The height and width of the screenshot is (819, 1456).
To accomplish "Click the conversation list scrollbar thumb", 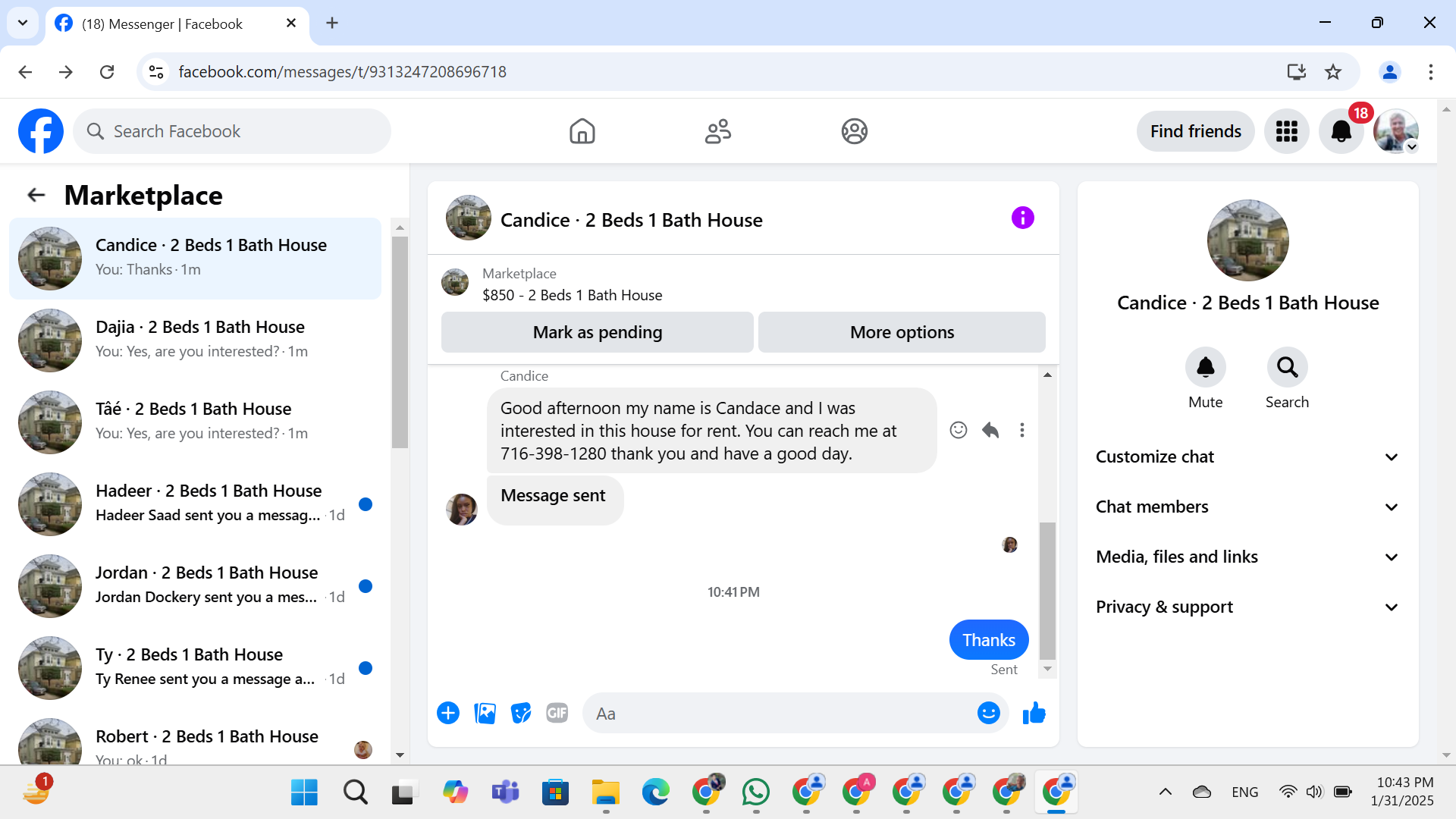I will (400, 342).
